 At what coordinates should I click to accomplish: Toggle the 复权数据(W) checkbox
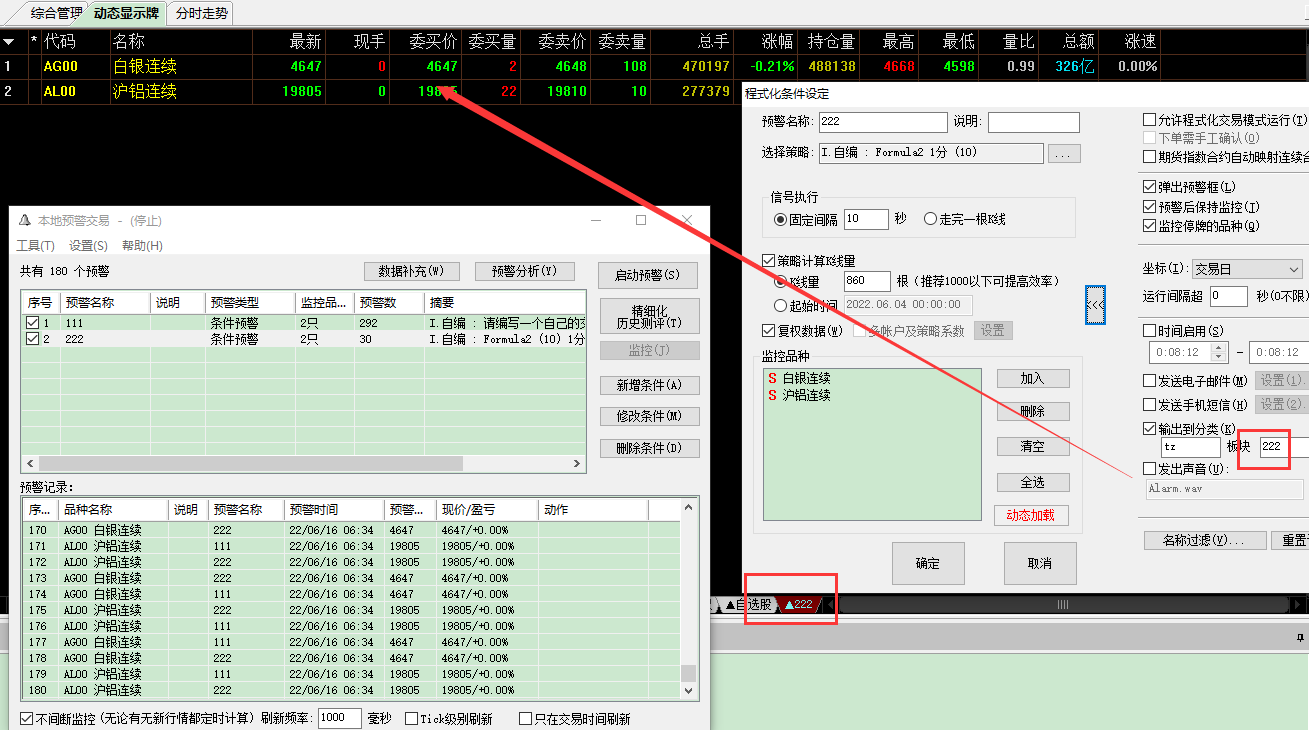coord(769,331)
